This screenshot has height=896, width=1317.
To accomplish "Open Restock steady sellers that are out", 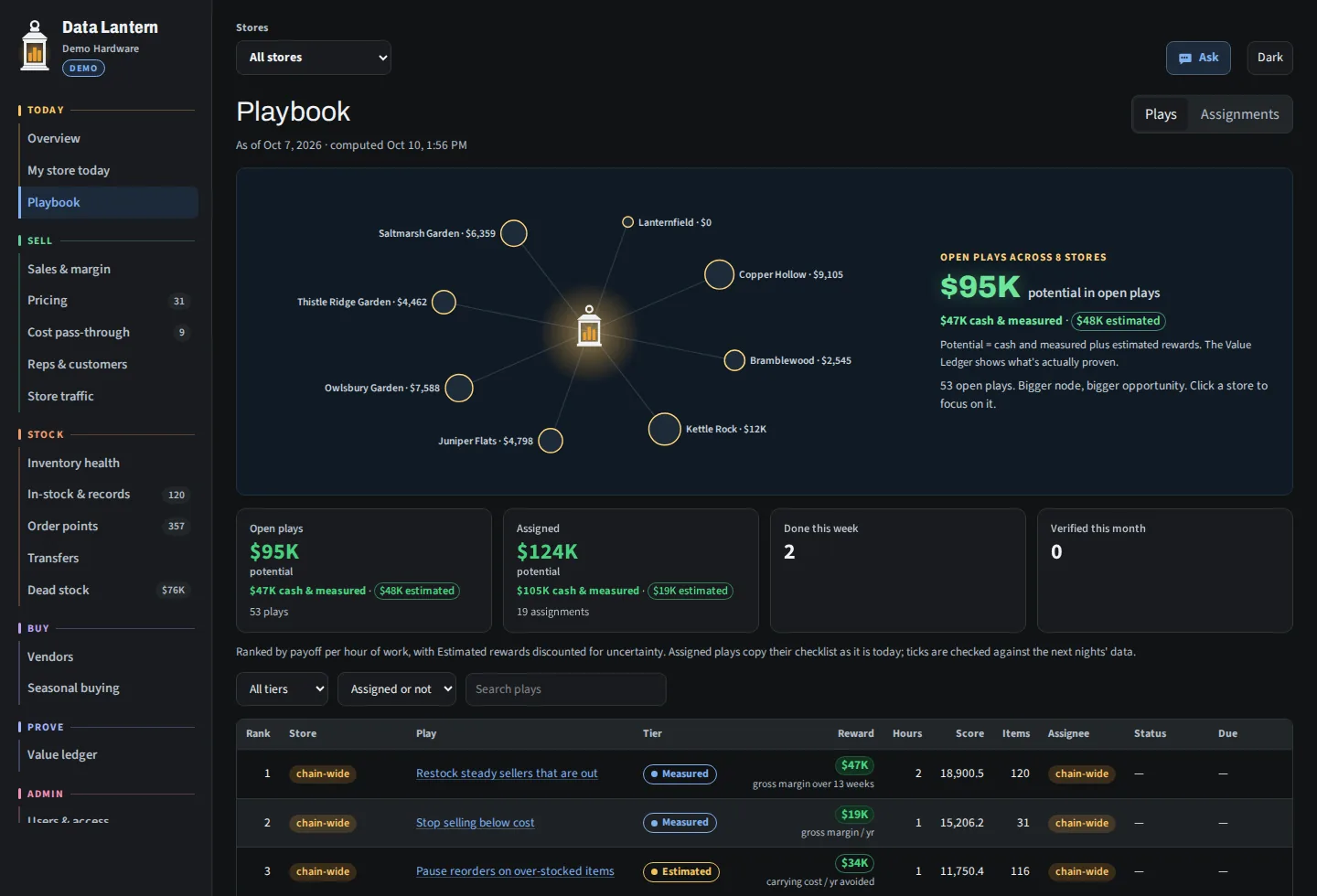I will tap(507, 773).
